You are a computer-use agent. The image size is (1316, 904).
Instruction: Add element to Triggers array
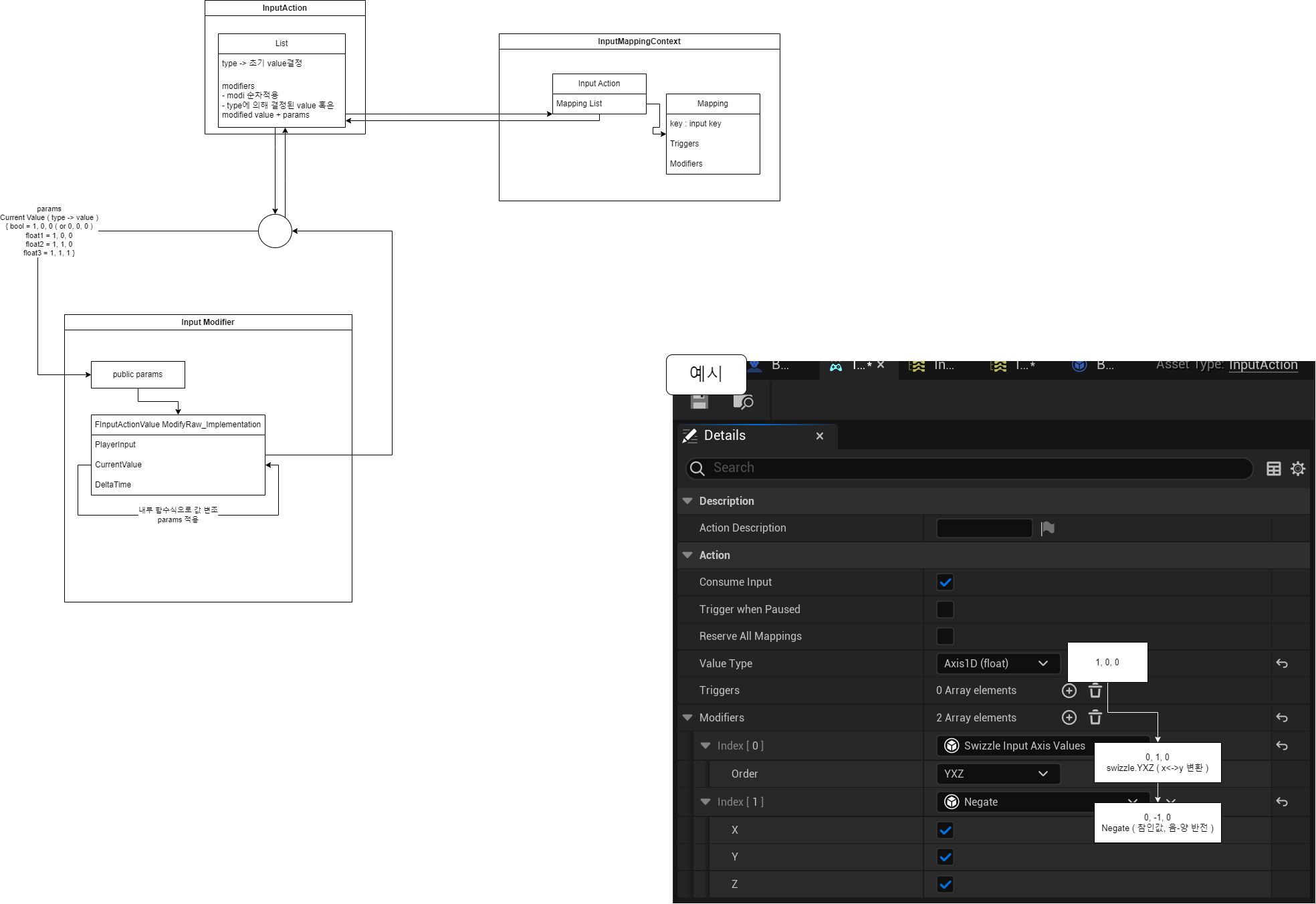tap(1069, 691)
